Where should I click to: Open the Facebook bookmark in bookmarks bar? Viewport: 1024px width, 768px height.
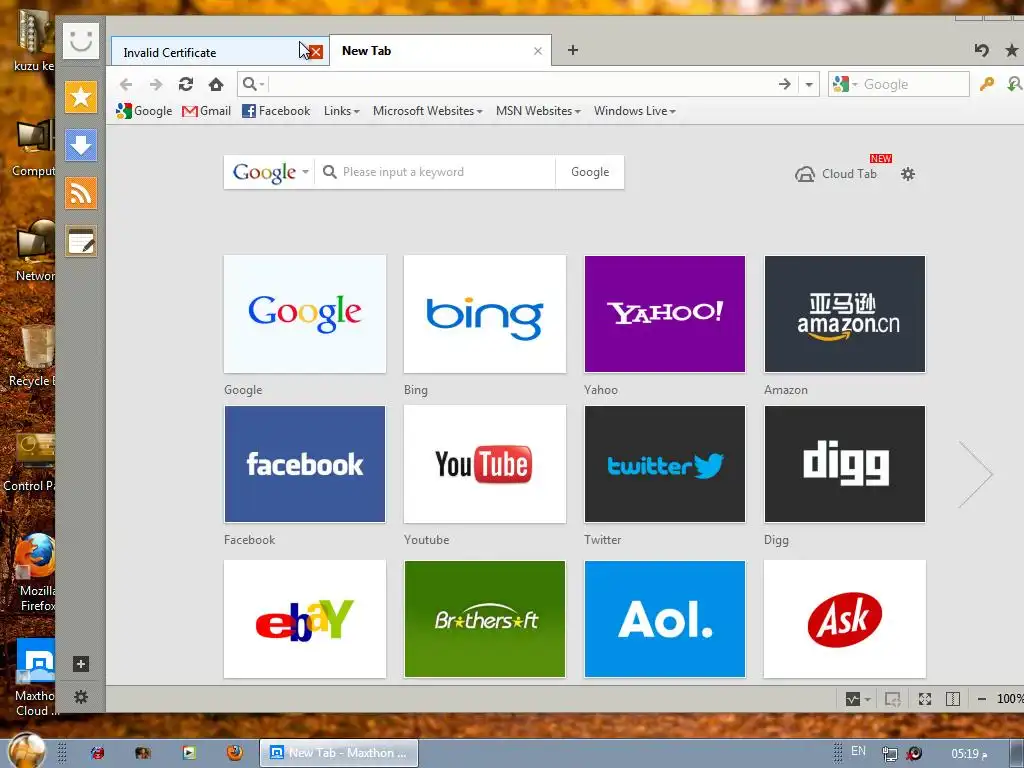click(x=276, y=111)
